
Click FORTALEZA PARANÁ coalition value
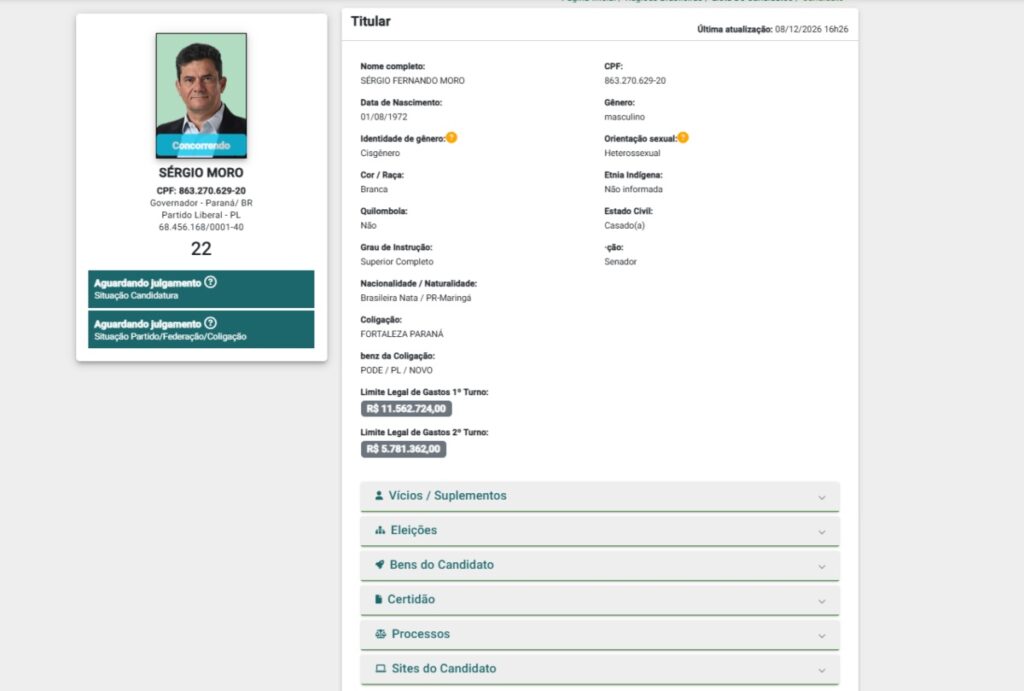(402, 334)
